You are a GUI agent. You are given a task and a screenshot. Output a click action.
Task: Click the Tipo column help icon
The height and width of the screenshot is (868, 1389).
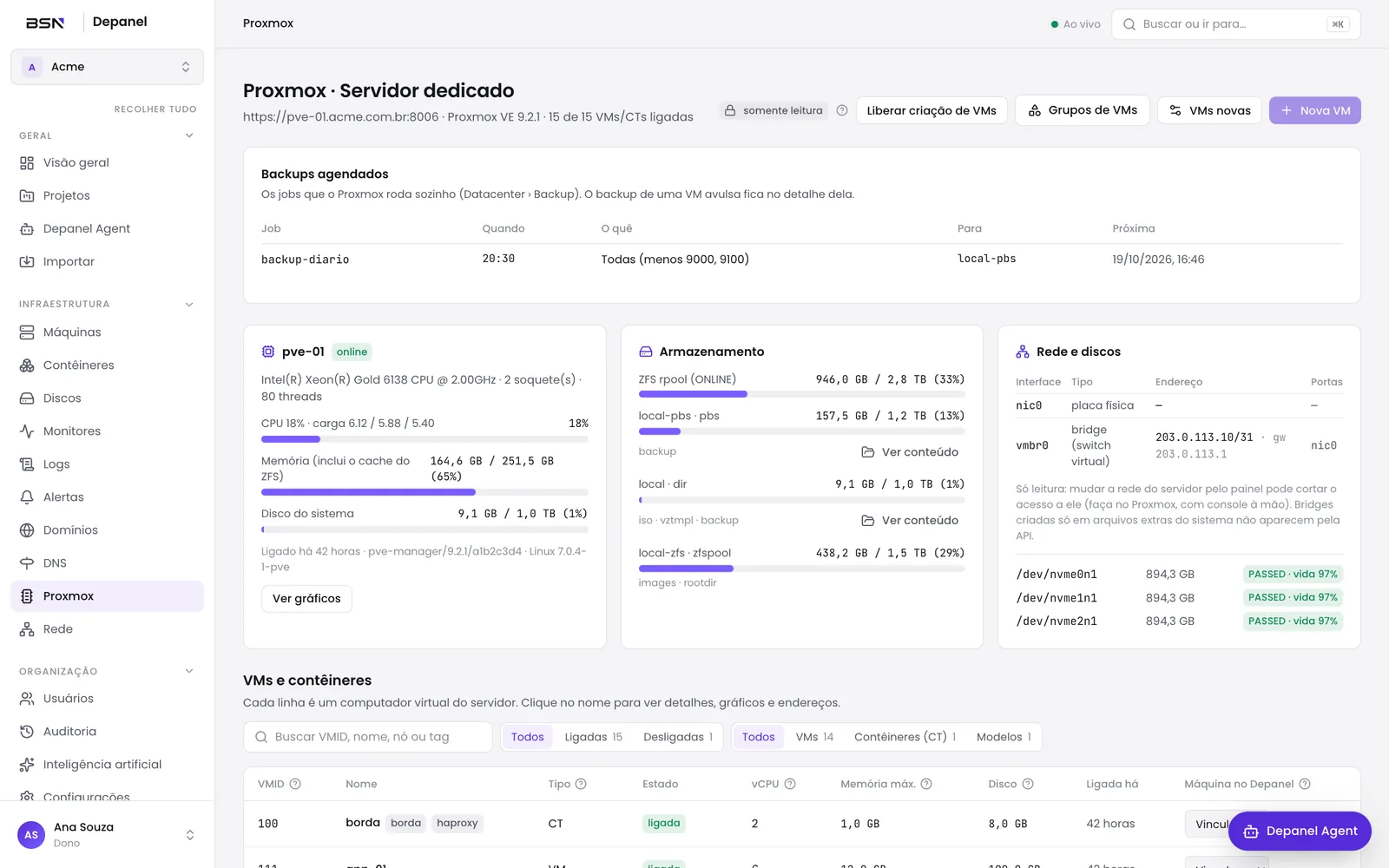[581, 784]
